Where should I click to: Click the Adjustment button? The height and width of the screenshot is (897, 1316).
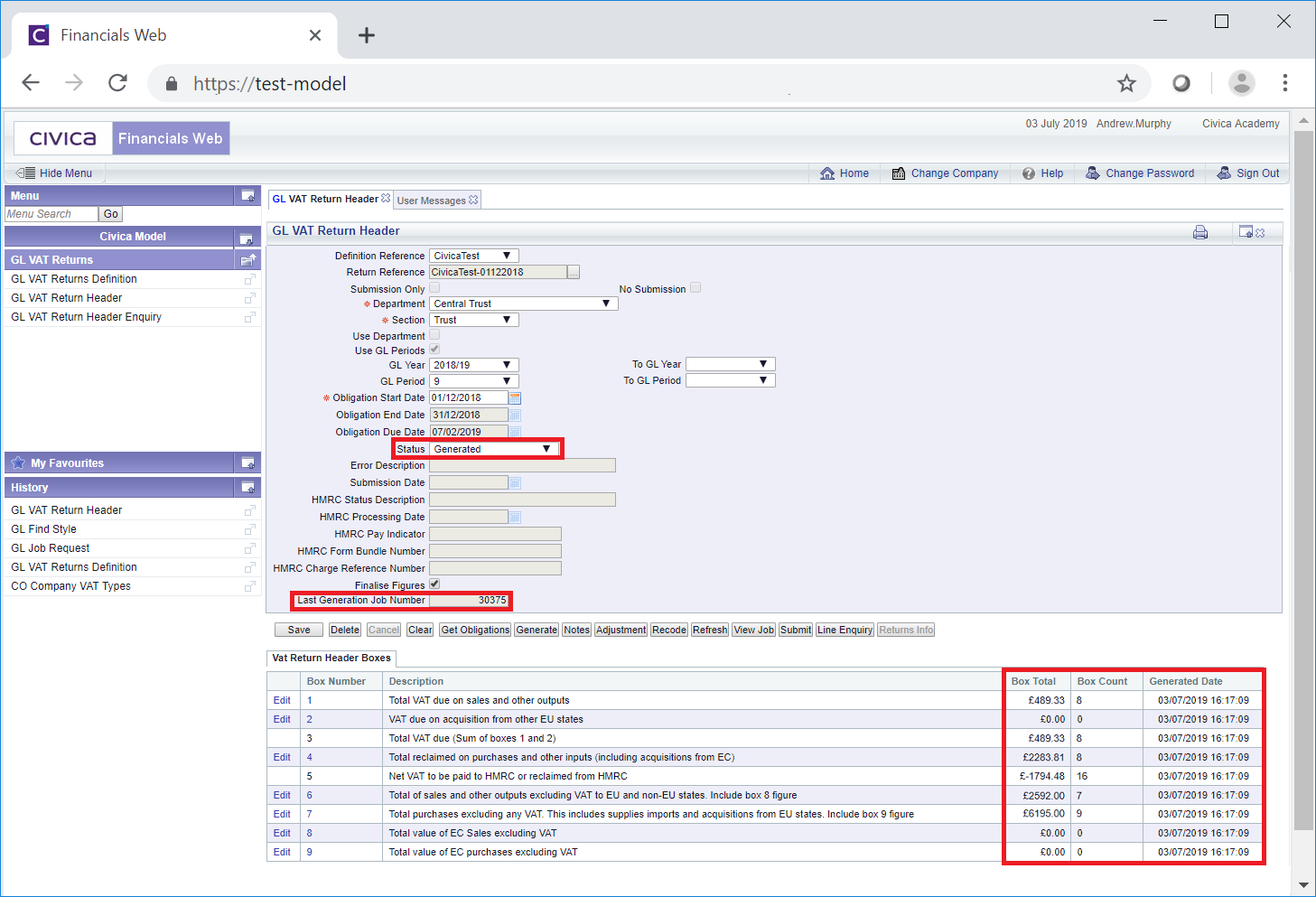pos(621,630)
